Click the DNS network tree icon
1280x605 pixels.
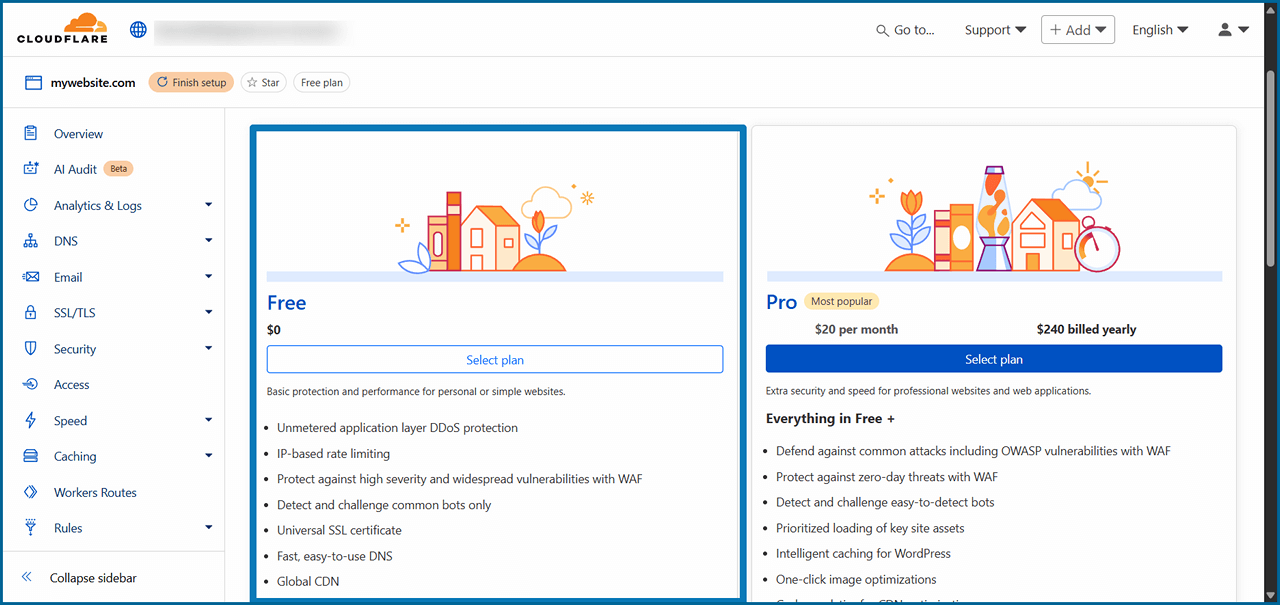pos(31,241)
